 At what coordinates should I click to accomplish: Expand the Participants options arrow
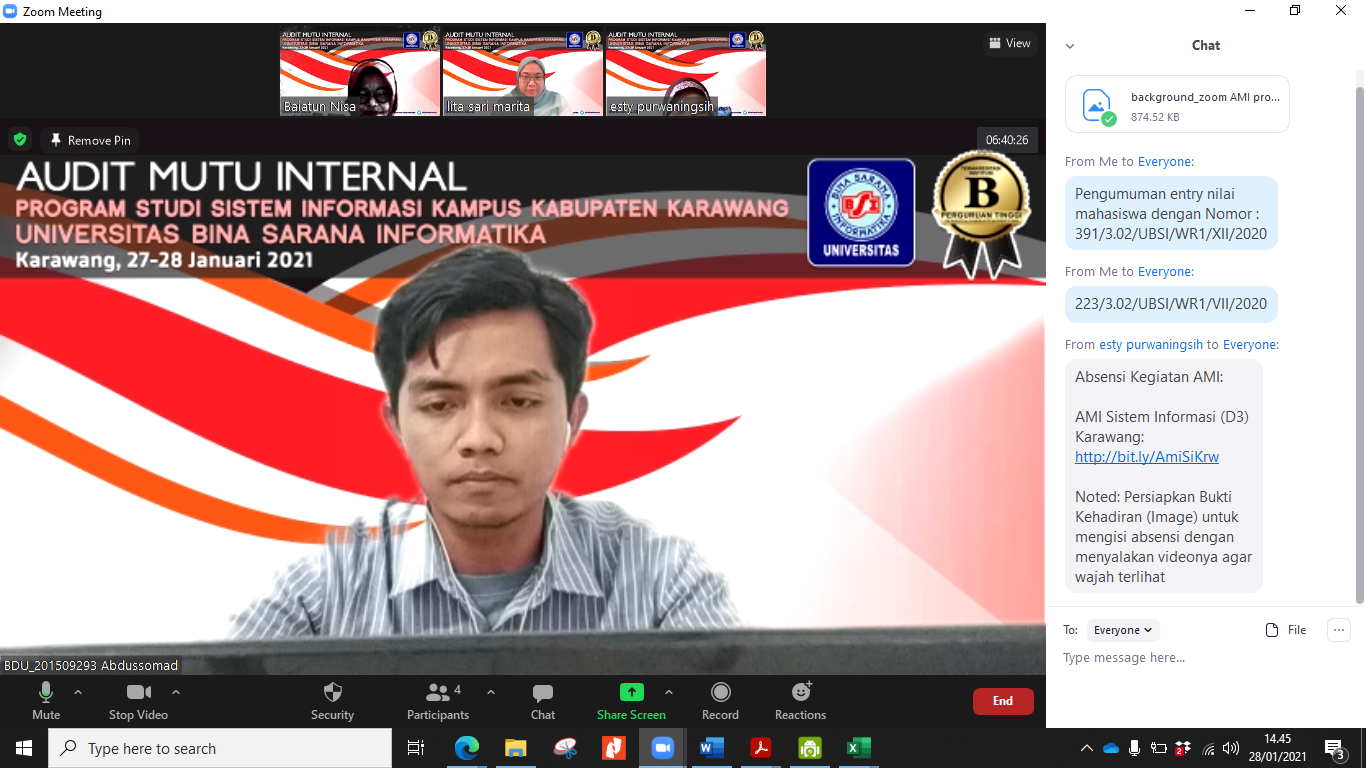(491, 692)
